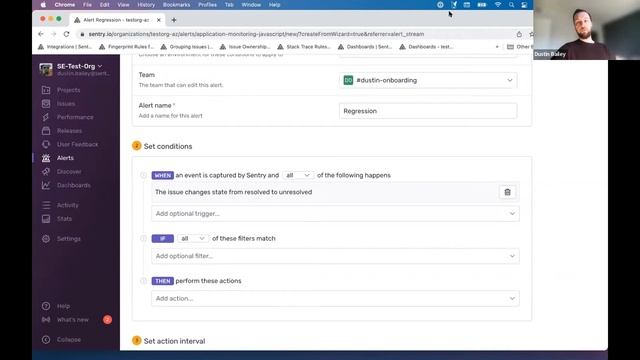Open the Projects sidebar icon
Viewport: 640px width, 360px height.
pyautogui.click(x=46, y=90)
